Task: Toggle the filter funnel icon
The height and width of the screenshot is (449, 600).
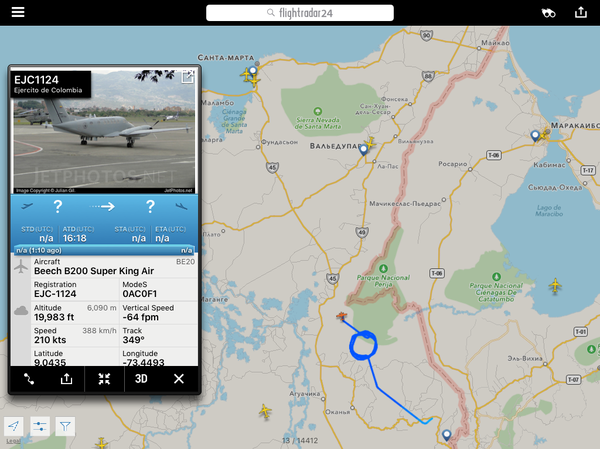Action: click(x=65, y=426)
